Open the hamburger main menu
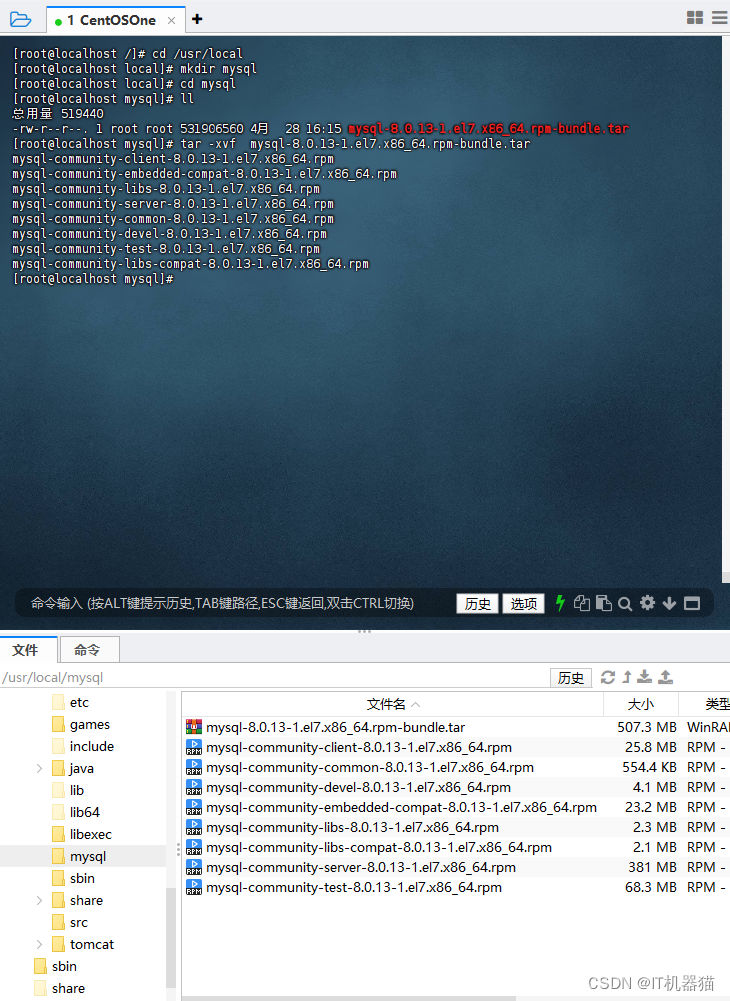Screen dimensions: 730x1001 (x=720, y=18)
